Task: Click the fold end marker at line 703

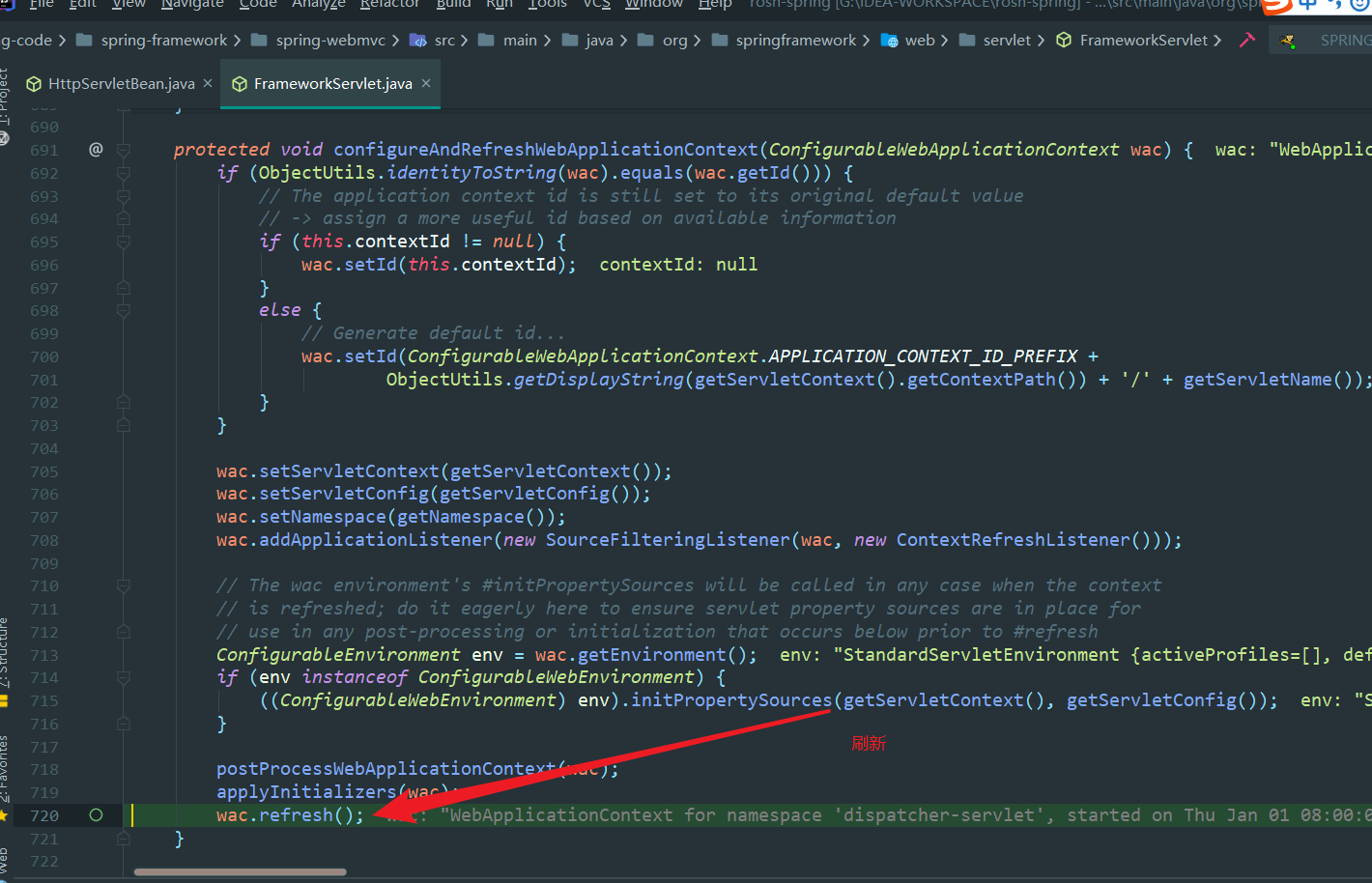Action: coord(124,425)
